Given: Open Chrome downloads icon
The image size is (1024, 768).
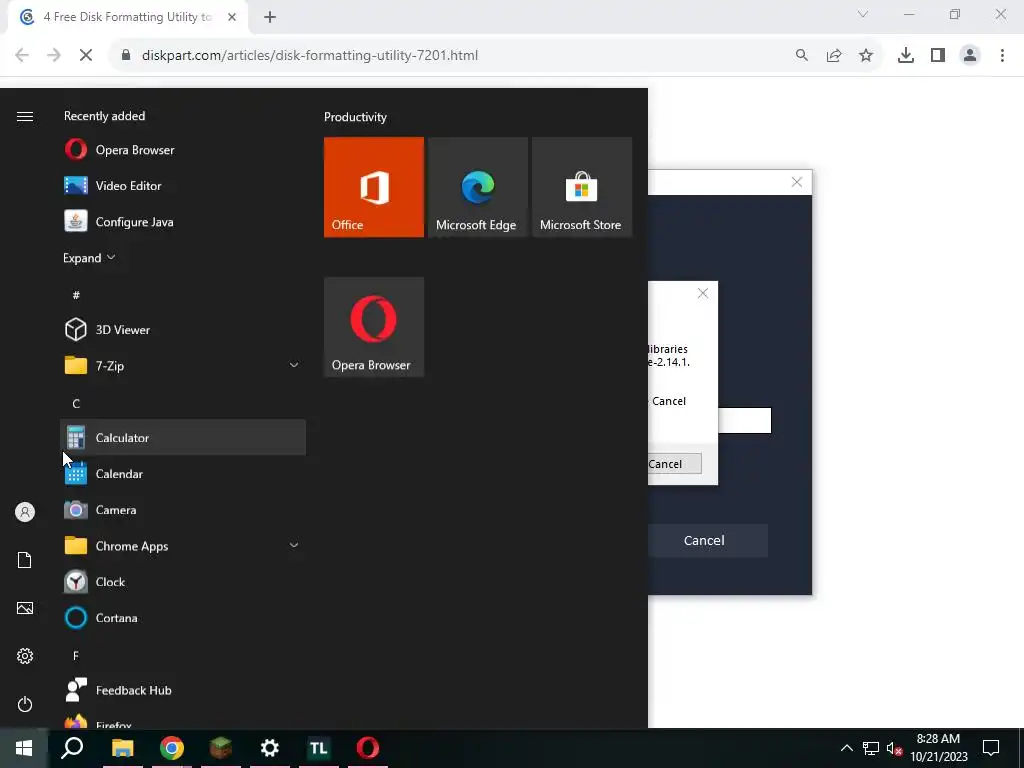Looking at the screenshot, I should click(x=906, y=56).
